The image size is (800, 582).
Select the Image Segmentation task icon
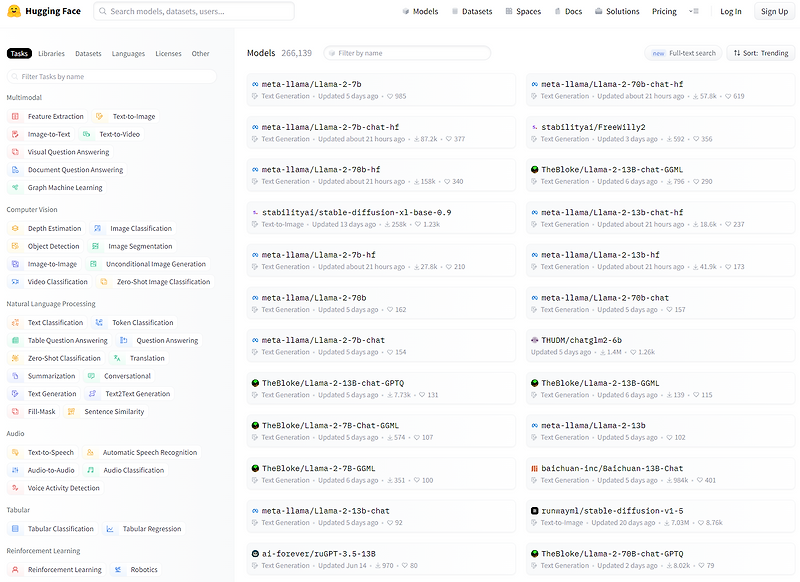[x=95, y=246]
